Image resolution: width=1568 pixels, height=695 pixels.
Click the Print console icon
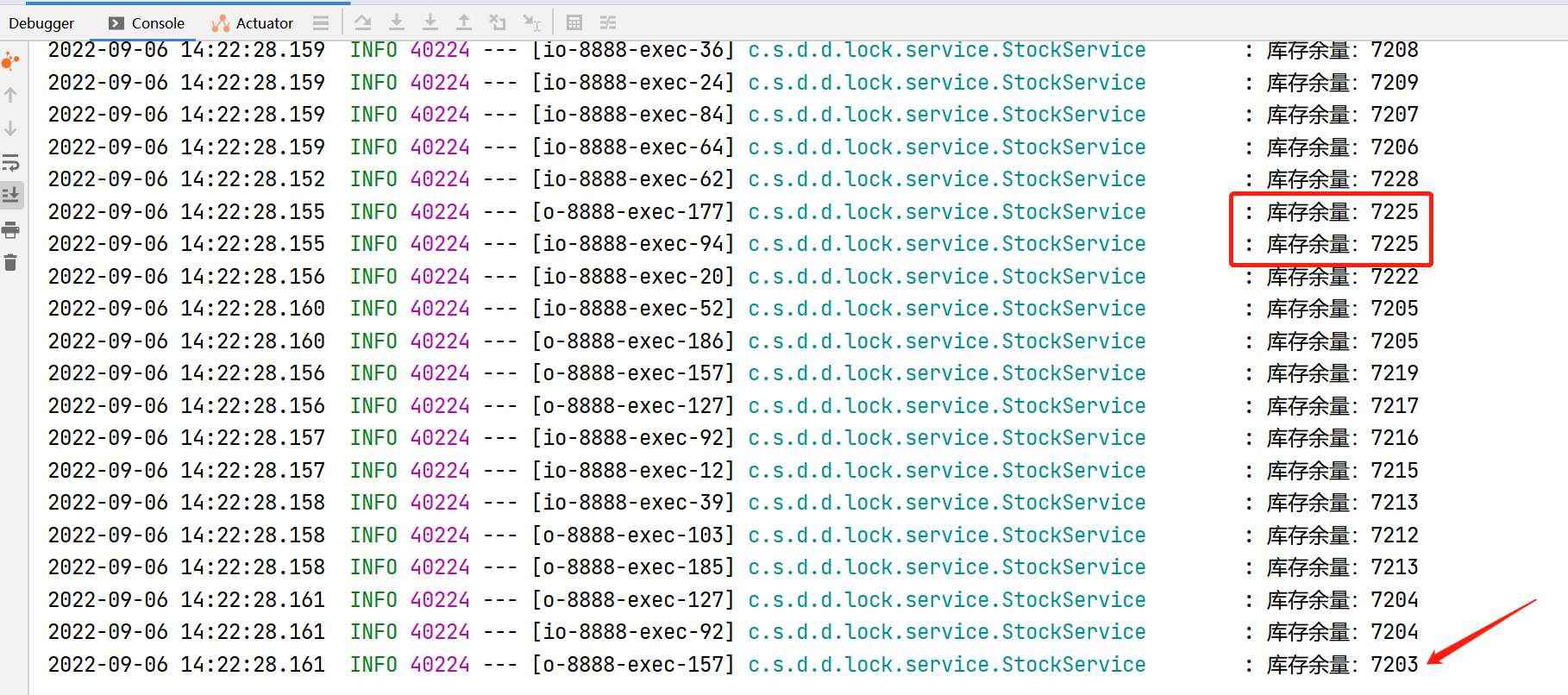(x=10, y=229)
